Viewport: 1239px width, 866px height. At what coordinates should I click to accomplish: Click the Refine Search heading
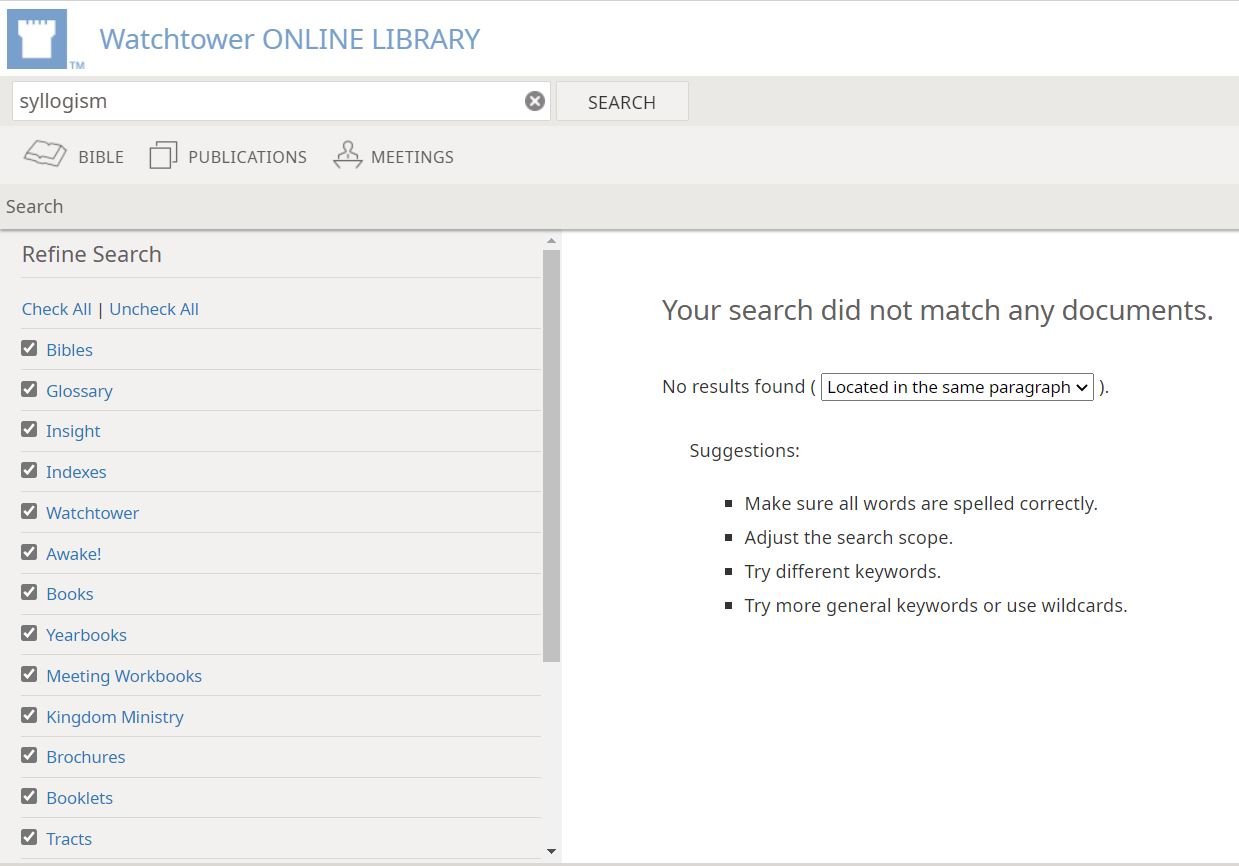92,254
